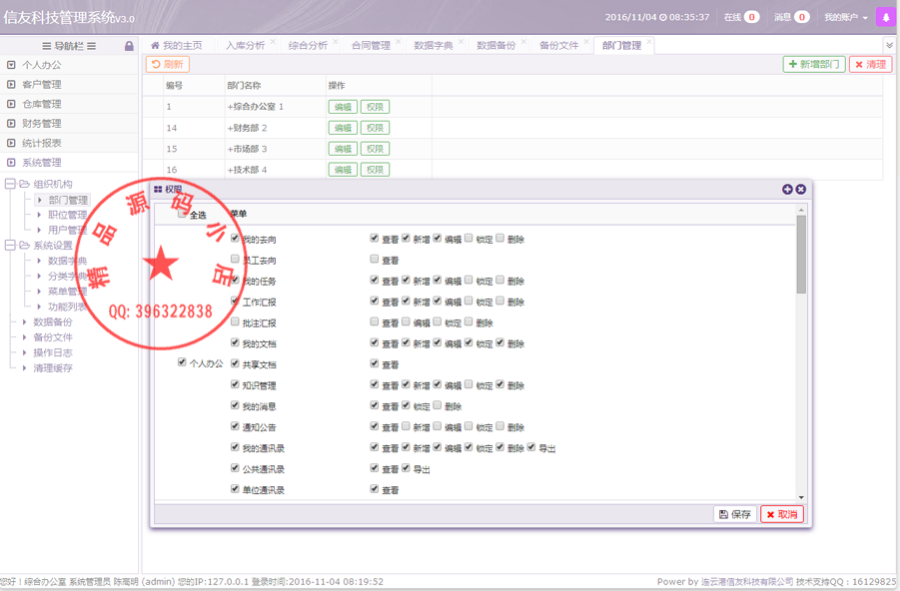Expand the 统计报表 navigation section
The width and height of the screenshot is (900, 591).
coord(69,143)
